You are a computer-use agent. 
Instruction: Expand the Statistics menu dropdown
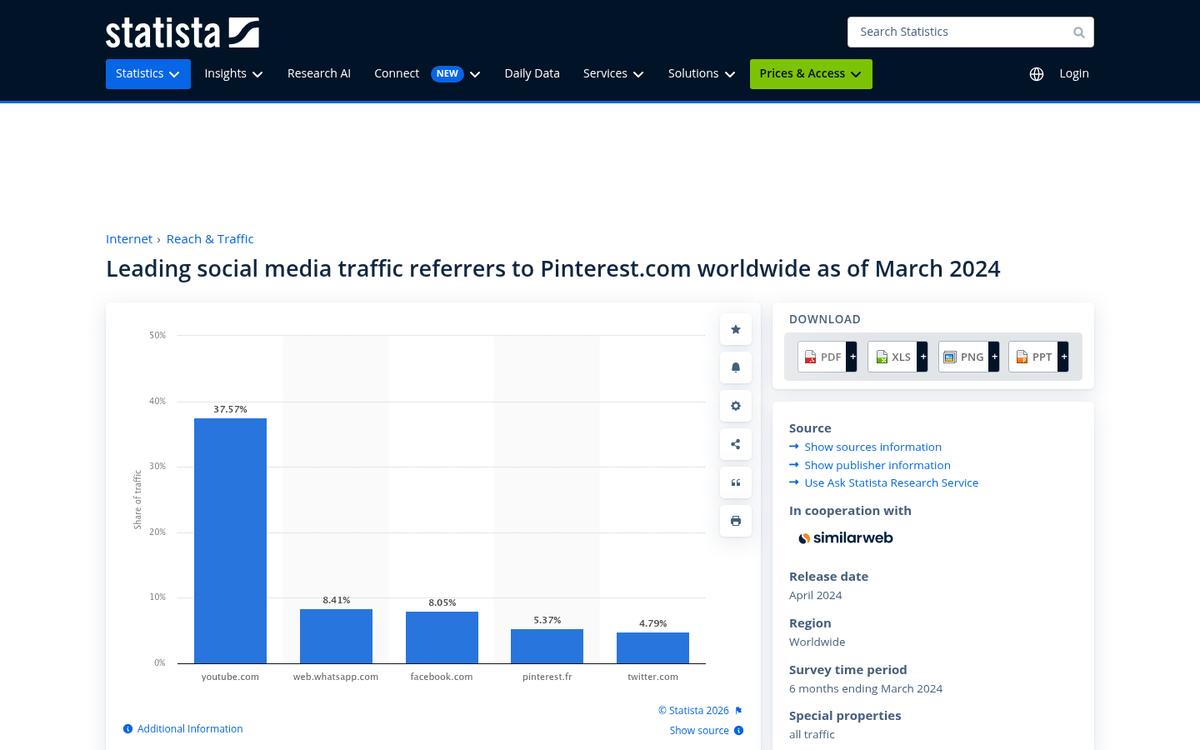click(147, 73)
